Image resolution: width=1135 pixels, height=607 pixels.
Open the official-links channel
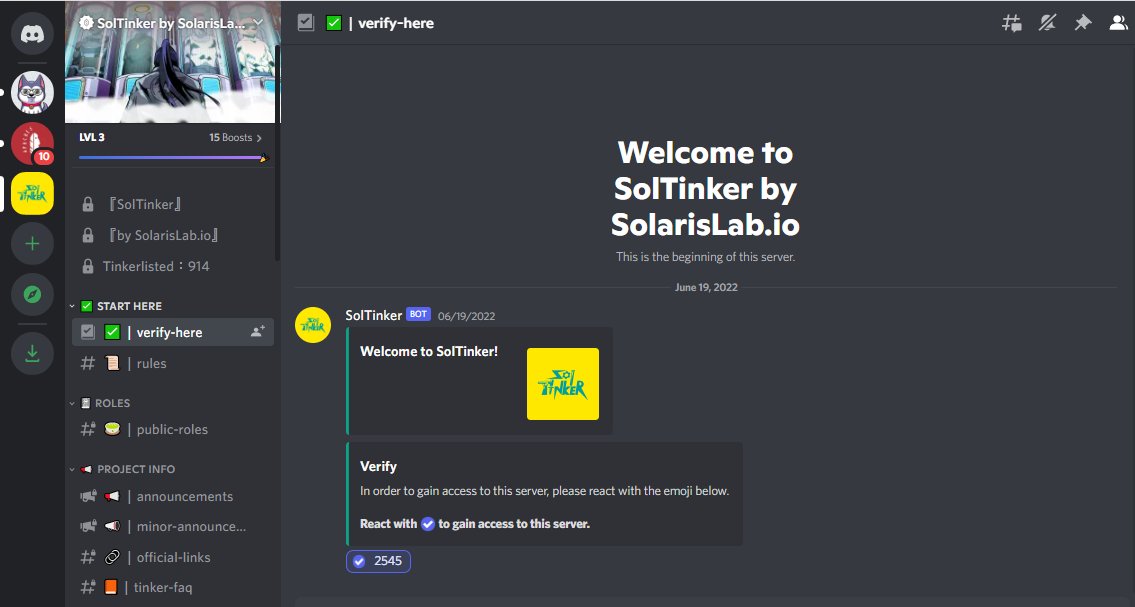172,557
